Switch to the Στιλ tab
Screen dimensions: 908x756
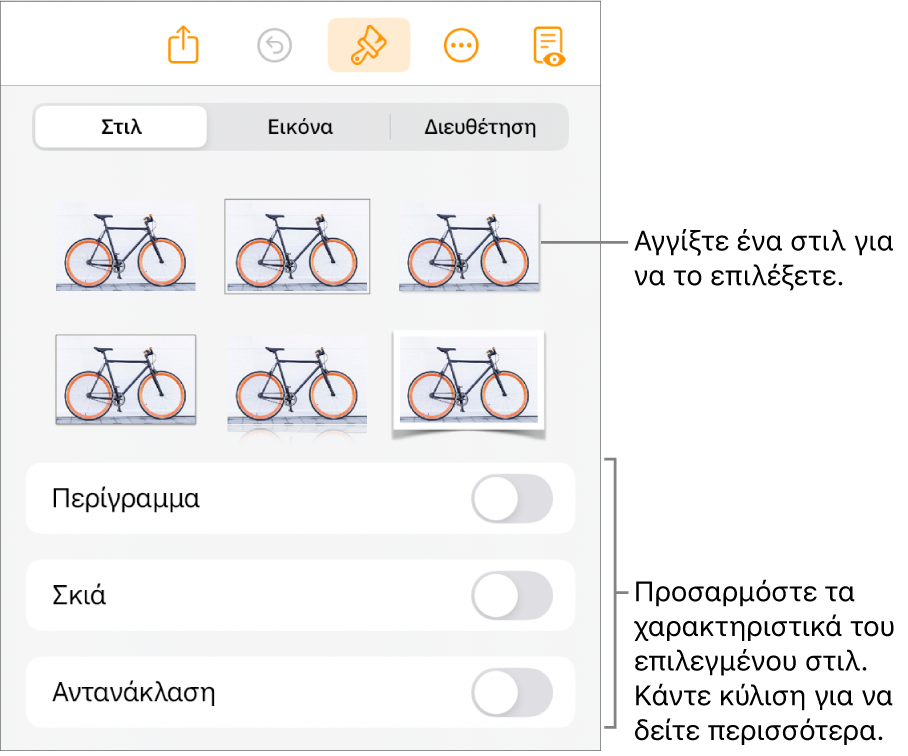[121, 127]
